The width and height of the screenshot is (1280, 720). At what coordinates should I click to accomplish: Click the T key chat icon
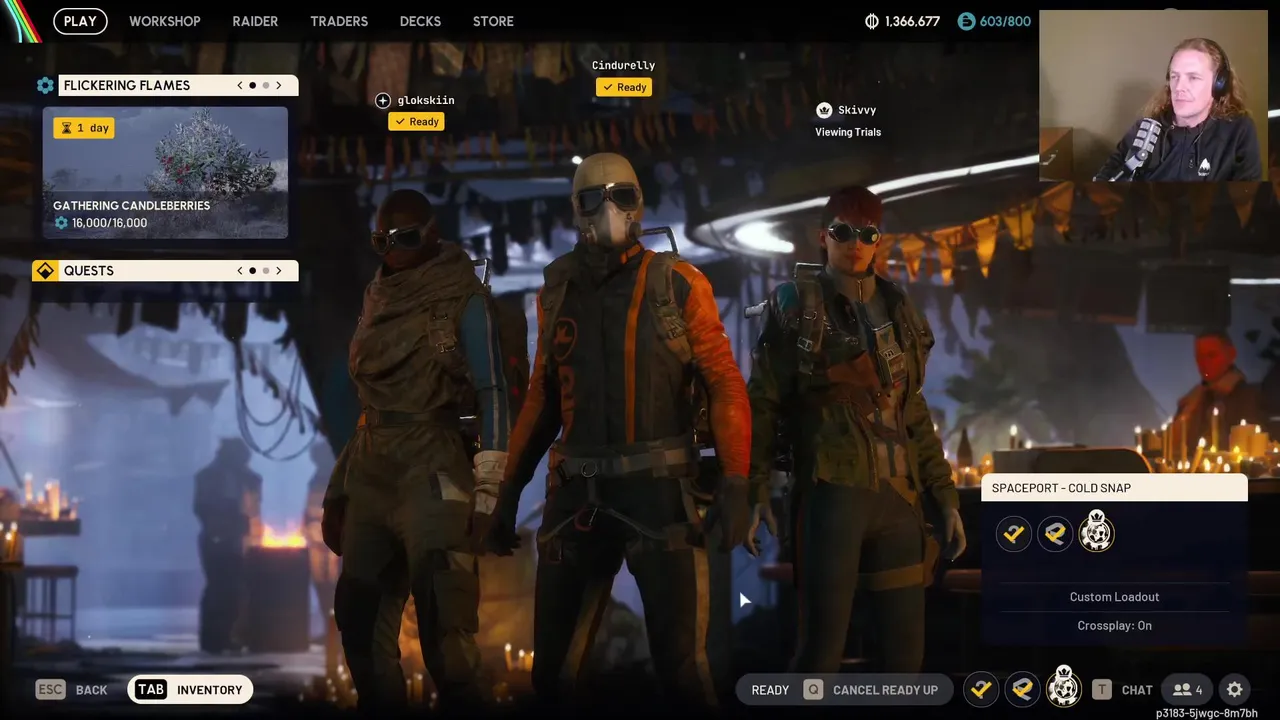[x=1101, y=690]
